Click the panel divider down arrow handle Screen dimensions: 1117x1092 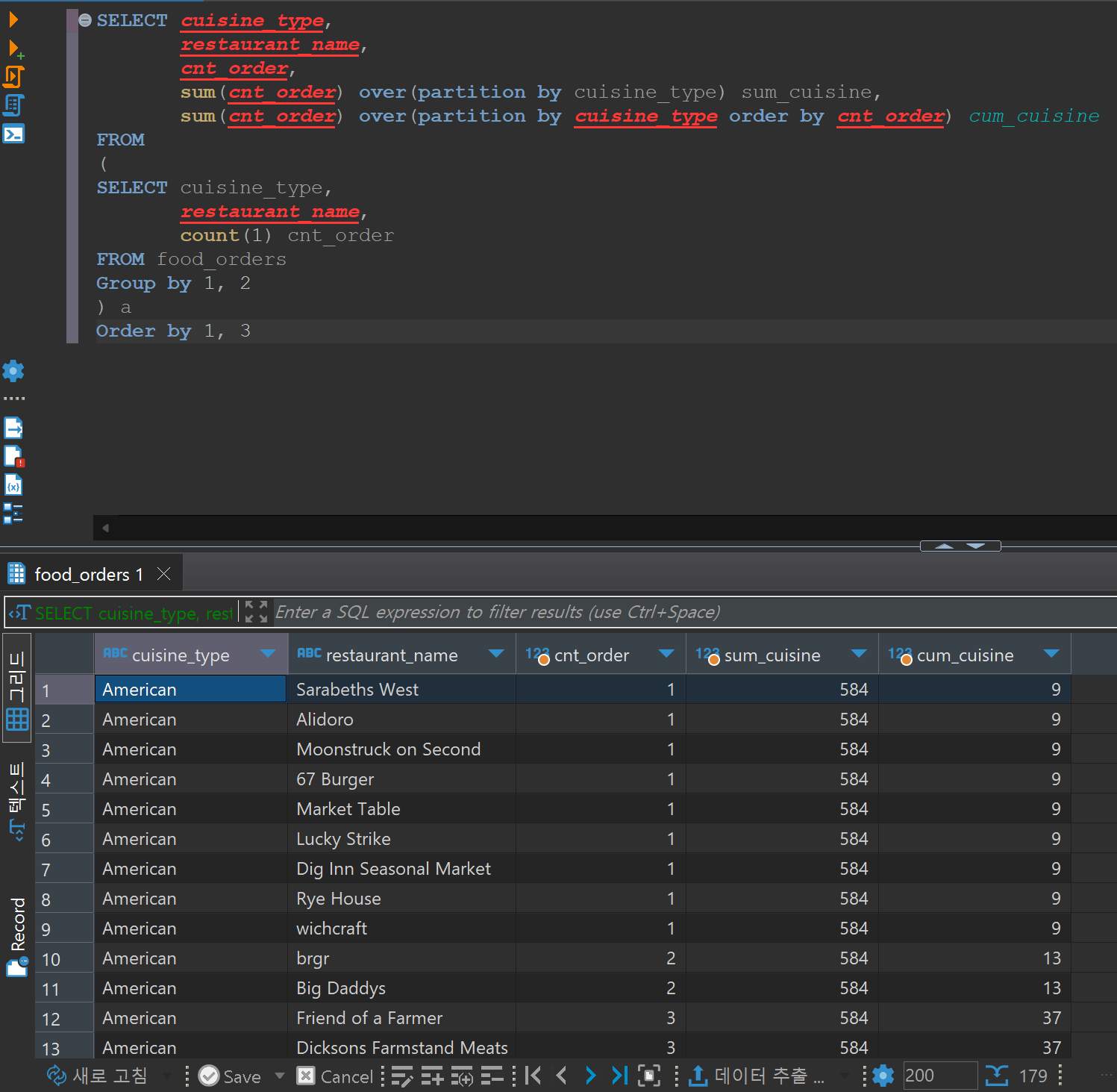pyautogui.click(x=976, y=546)
